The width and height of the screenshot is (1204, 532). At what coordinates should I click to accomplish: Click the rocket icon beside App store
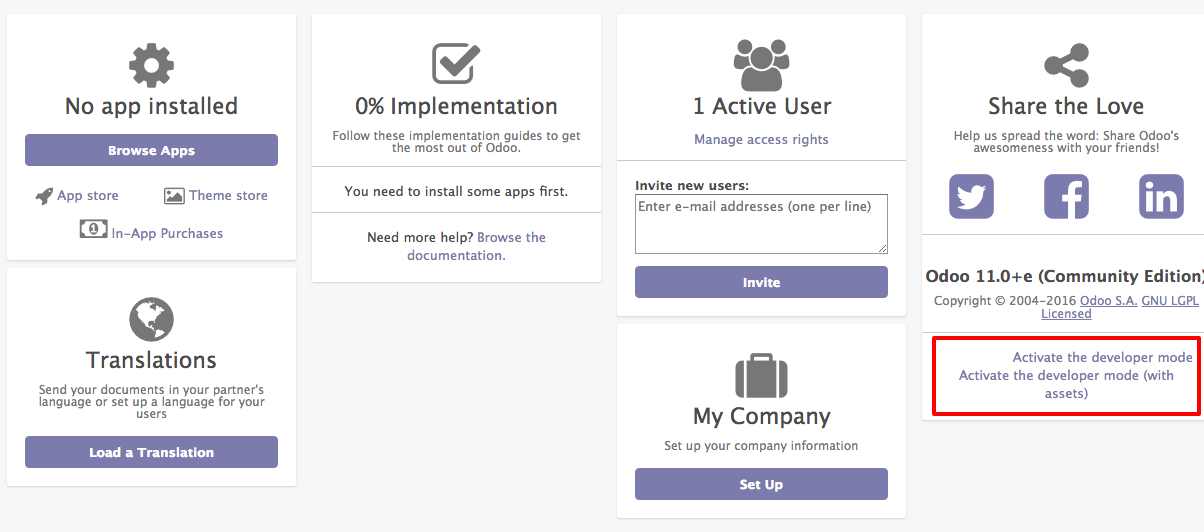44,196
